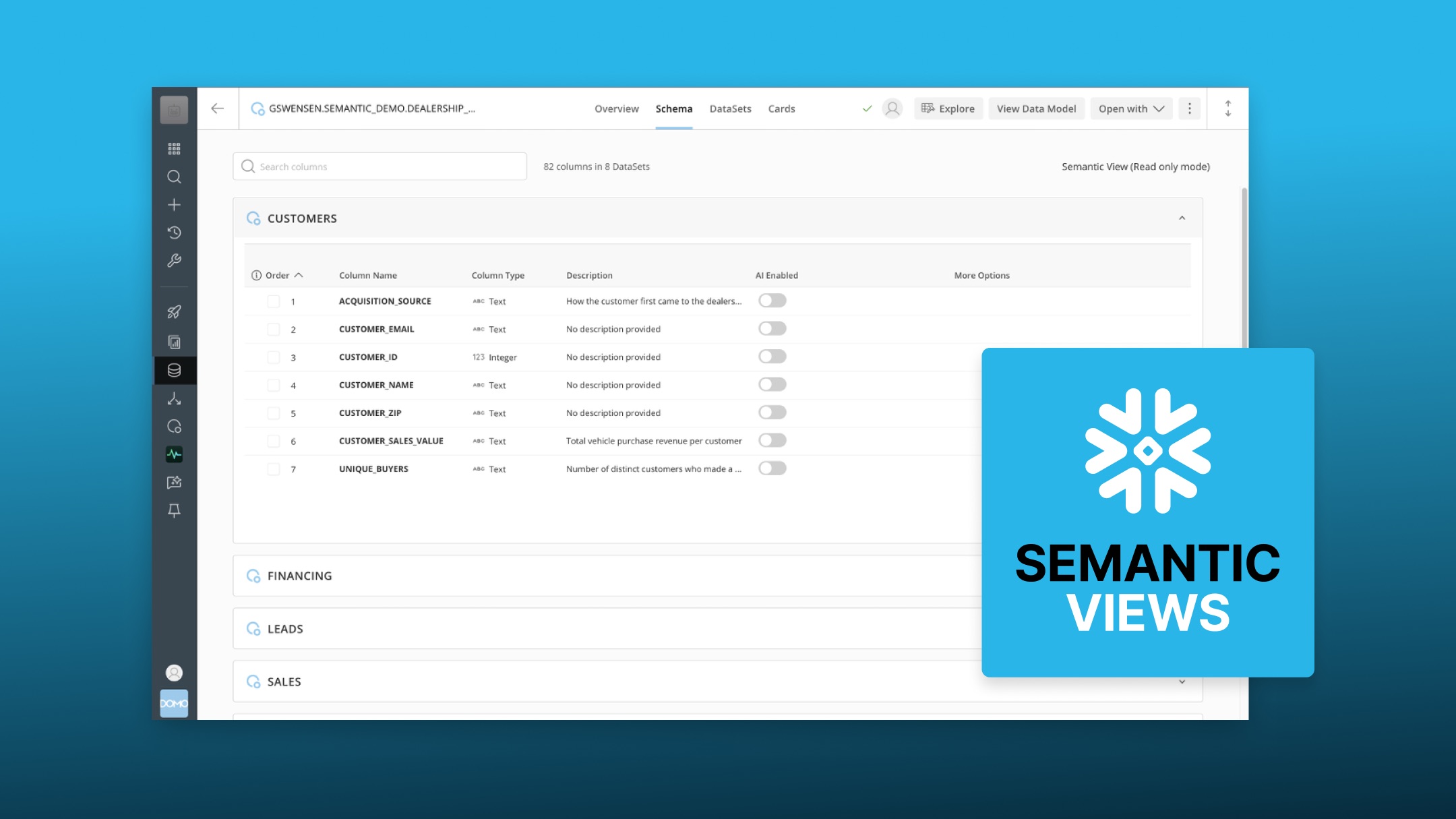The width and height of the screenshot is (1456, 819).
Task: Click the wrench tools icon in the sidebar
Action: click(174, 261)
